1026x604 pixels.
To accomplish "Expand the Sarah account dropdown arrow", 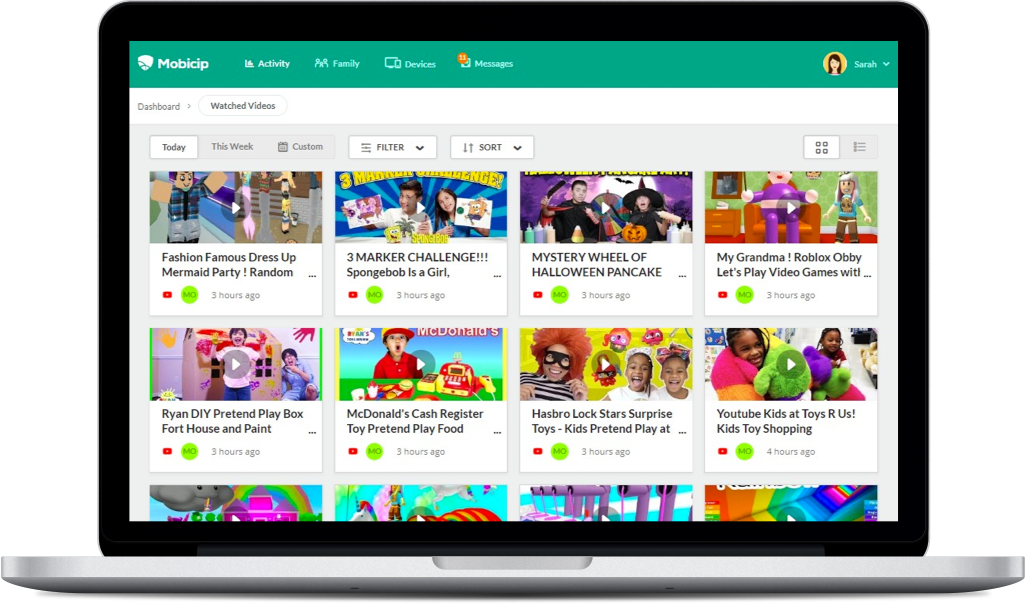I will pos(886,64).
